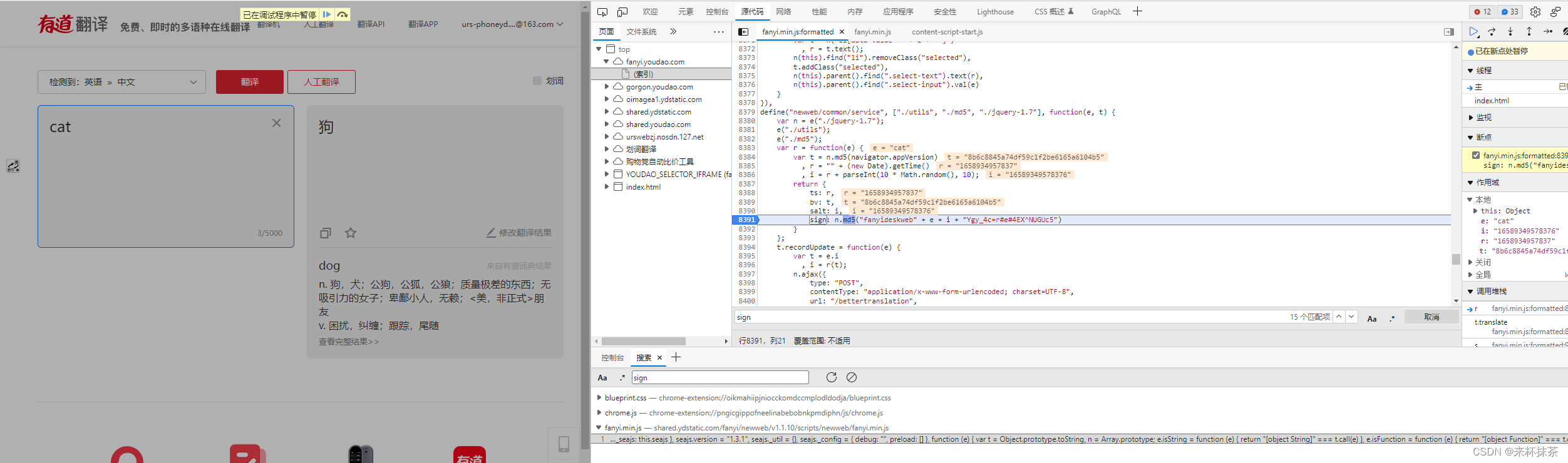The height and width of the screenshot is (463, 1568).
Task: Favorite the translation with star icon
Action: coord(351,233)
